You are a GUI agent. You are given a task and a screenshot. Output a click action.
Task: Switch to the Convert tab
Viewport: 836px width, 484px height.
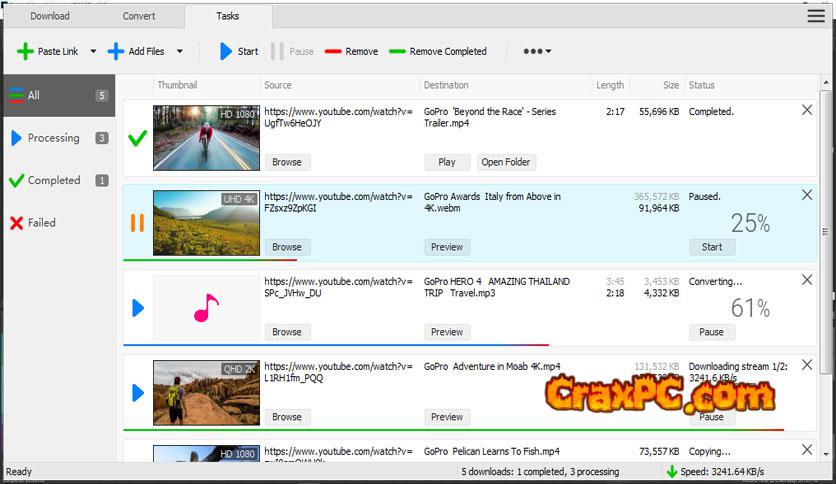click(x=139, y=16)
